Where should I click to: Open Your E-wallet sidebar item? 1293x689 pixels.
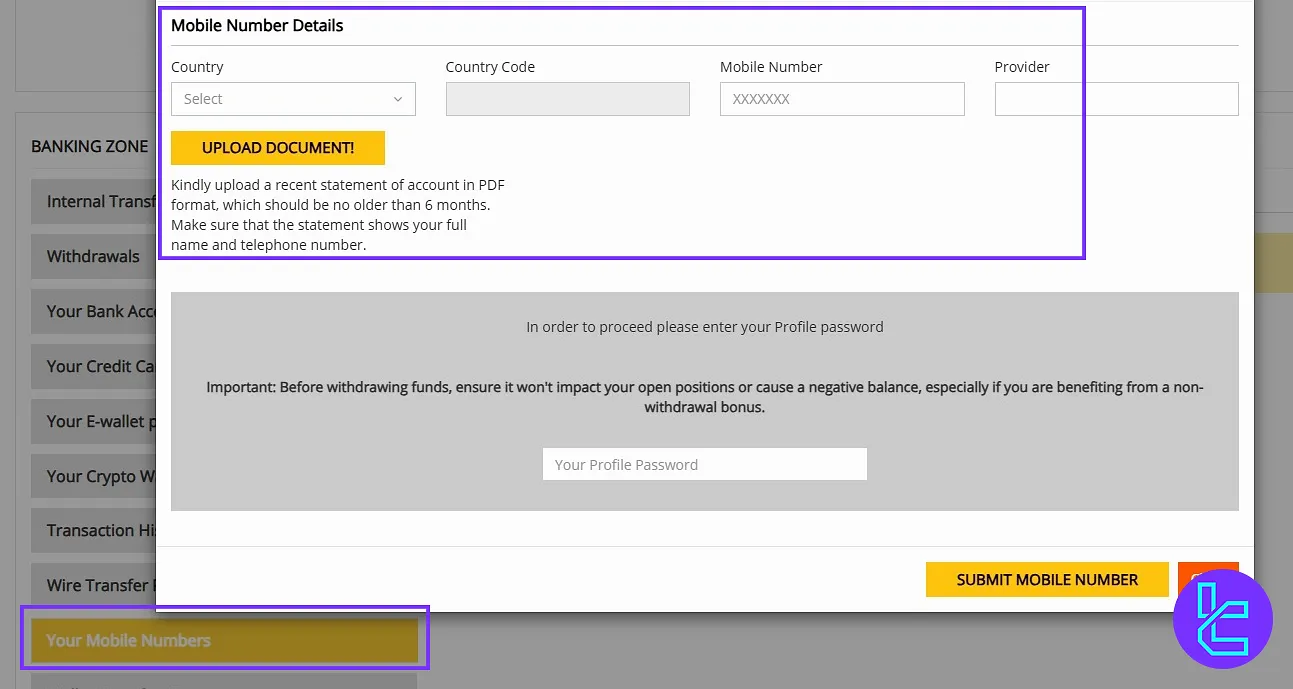[94, 421]
